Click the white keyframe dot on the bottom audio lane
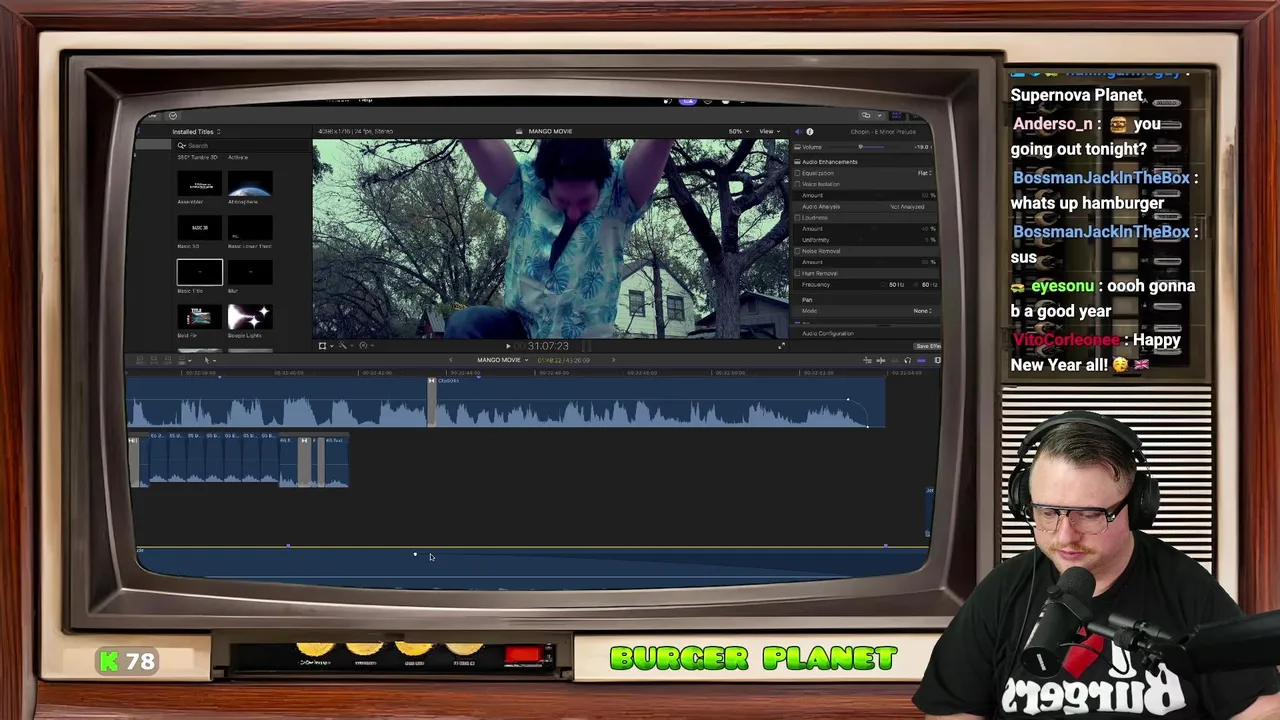Image resolution: width=1280 pixels, height=720 pixels. click(x=415, y=553)
